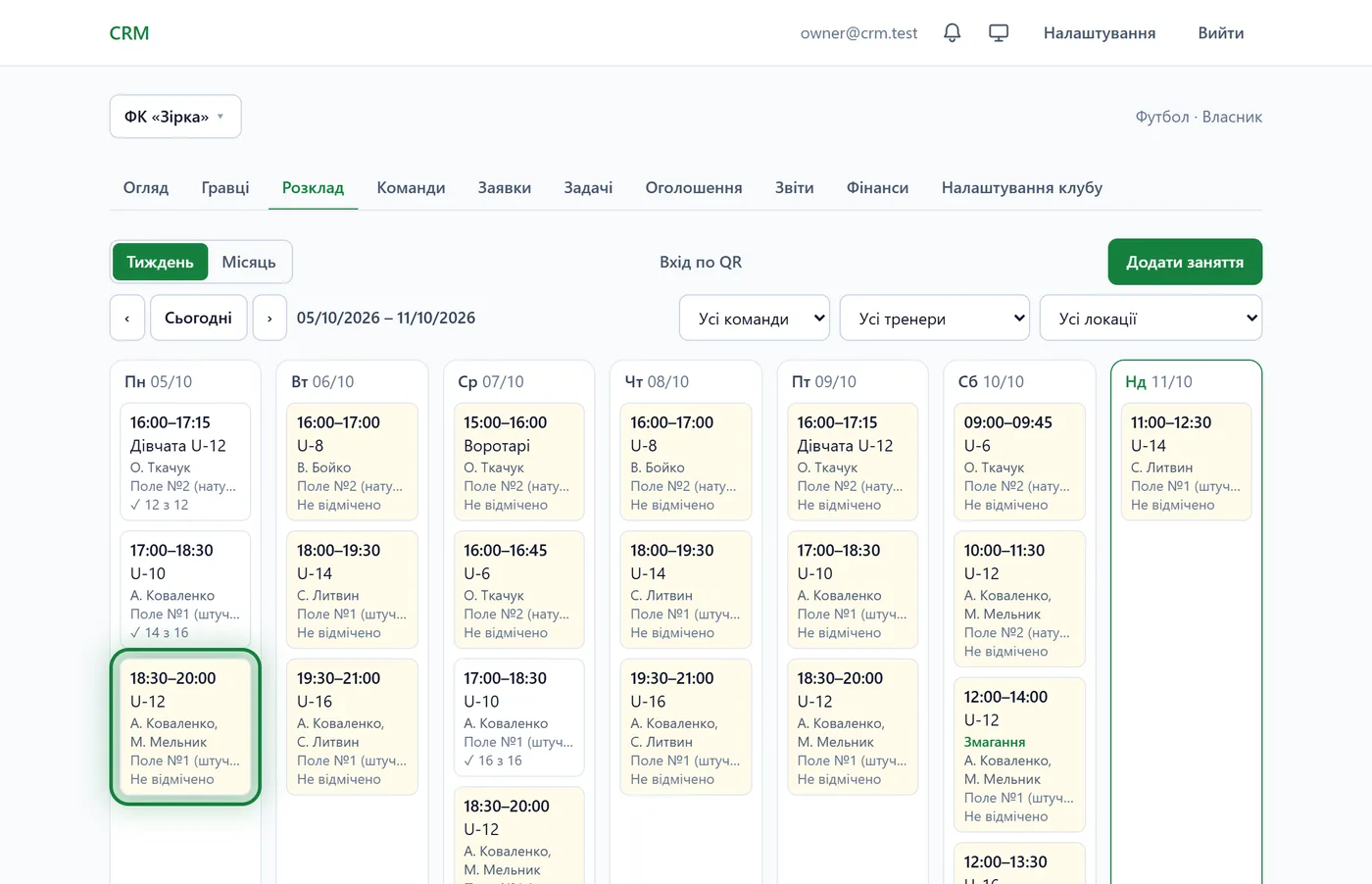Screen dimensions: 1372x884
Task: Expand the Усі тренери filter
Action: click(935, 318)
